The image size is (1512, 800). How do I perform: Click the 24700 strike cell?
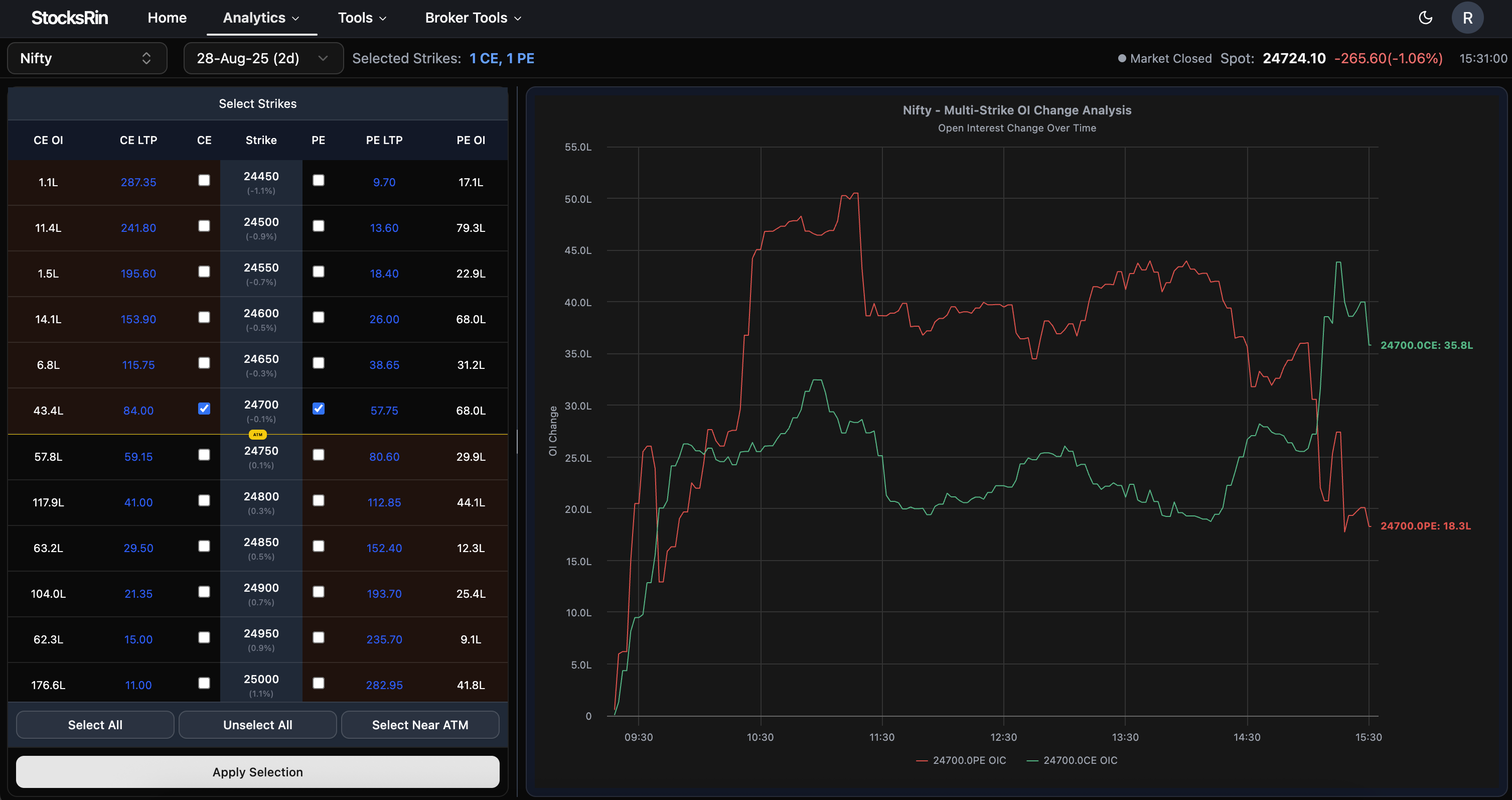[x=261, y=411]
